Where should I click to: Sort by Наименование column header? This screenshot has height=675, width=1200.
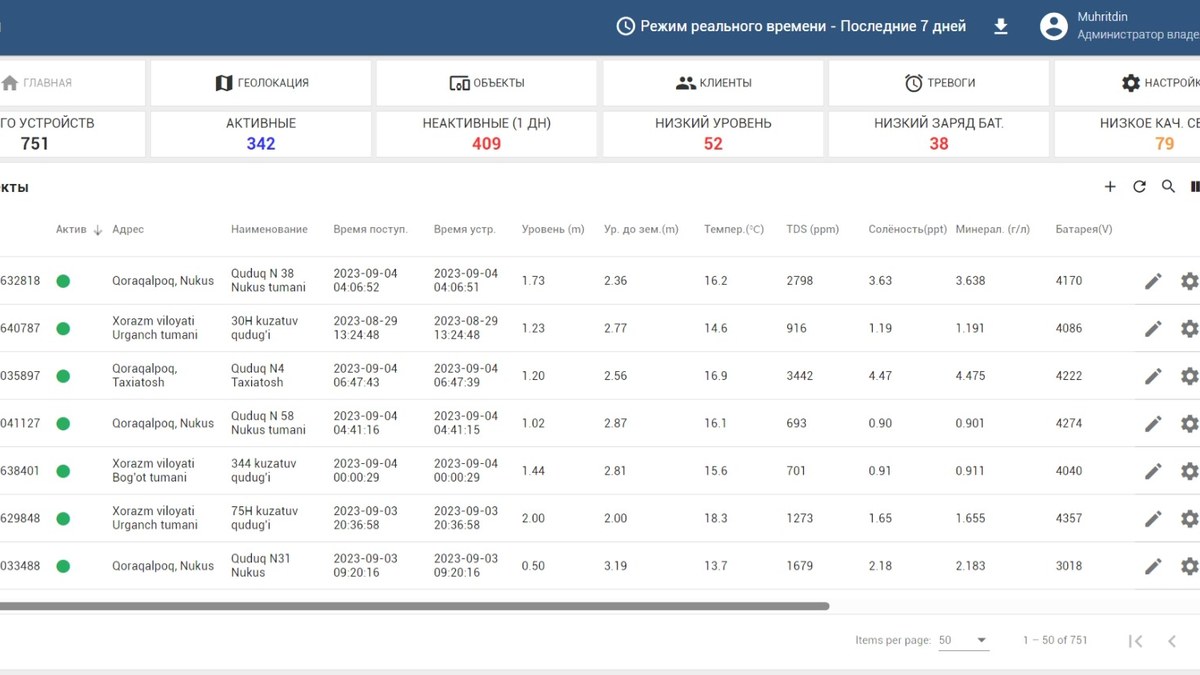(x=269, y=230)
